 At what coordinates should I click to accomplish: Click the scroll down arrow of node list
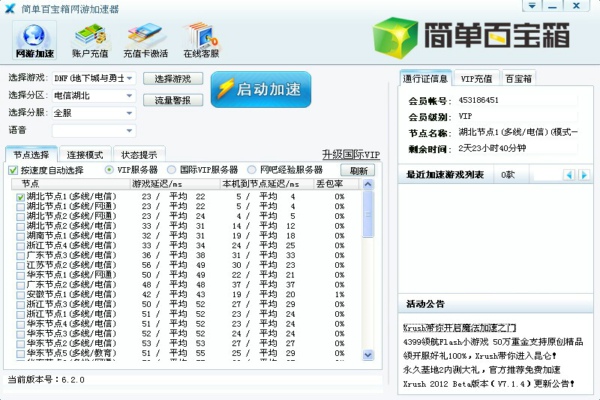(368, 355)
